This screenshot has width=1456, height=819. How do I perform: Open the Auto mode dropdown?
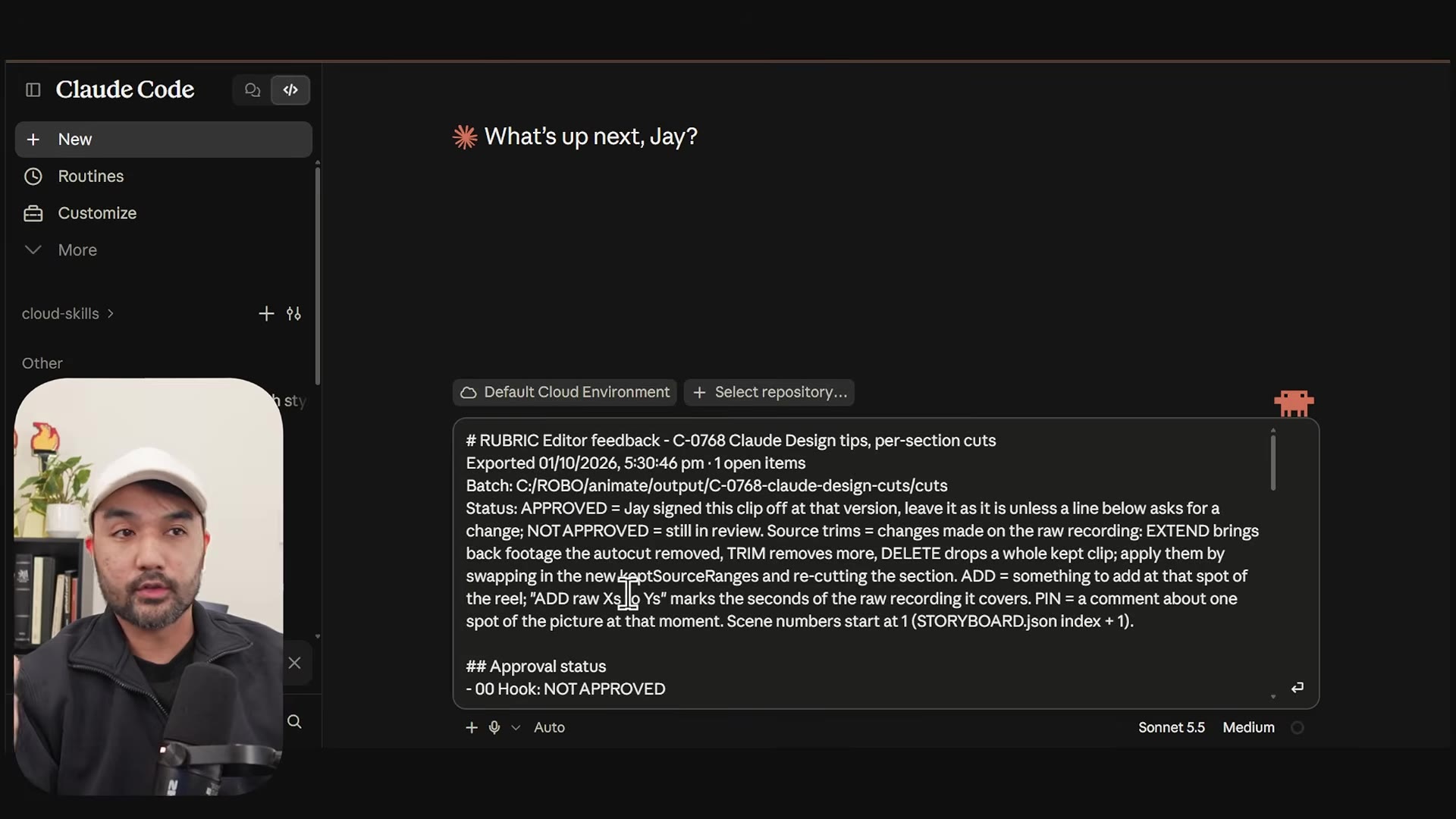click(538, 727)
